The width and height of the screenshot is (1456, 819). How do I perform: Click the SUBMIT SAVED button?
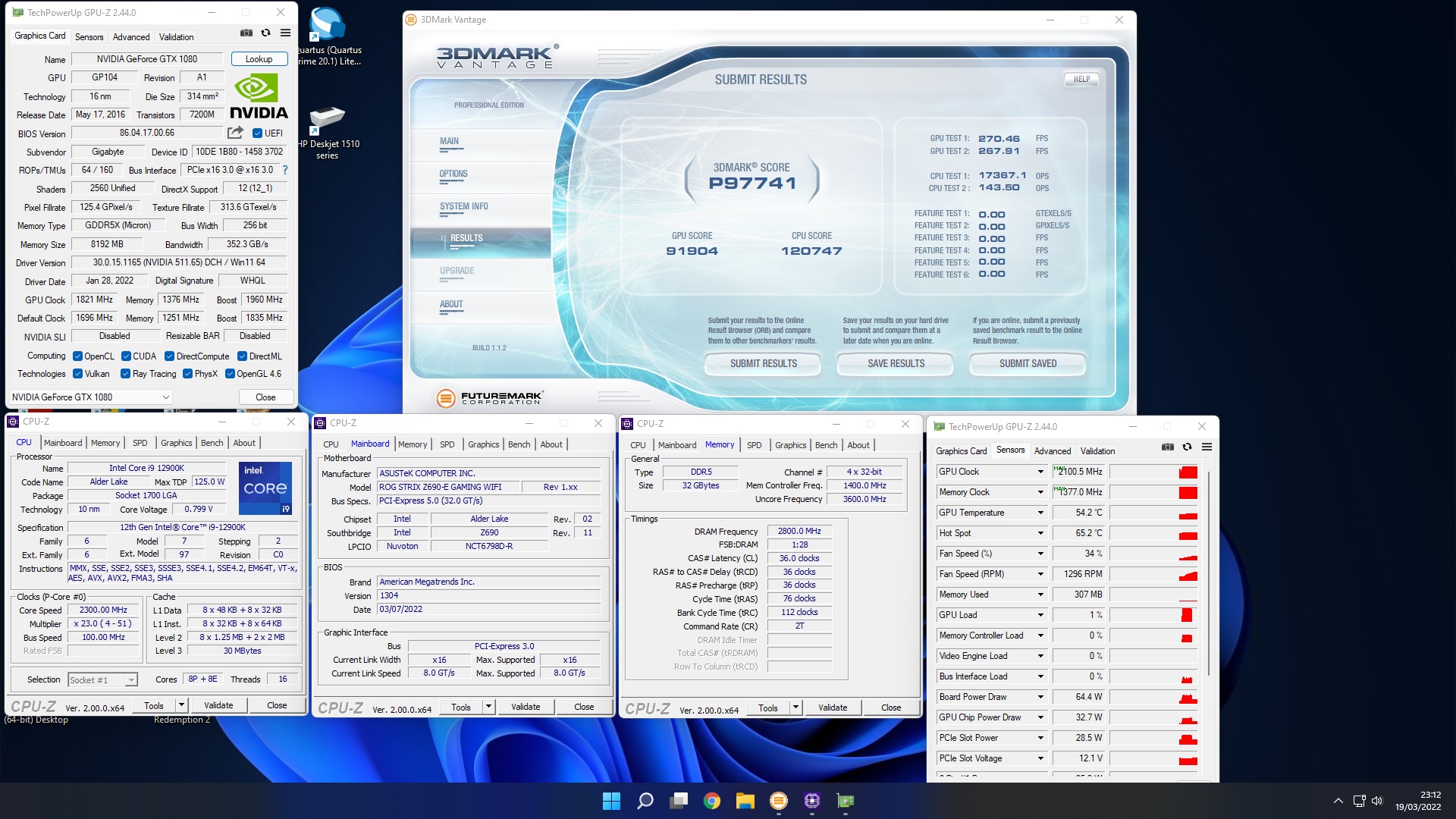[1028, 364]
